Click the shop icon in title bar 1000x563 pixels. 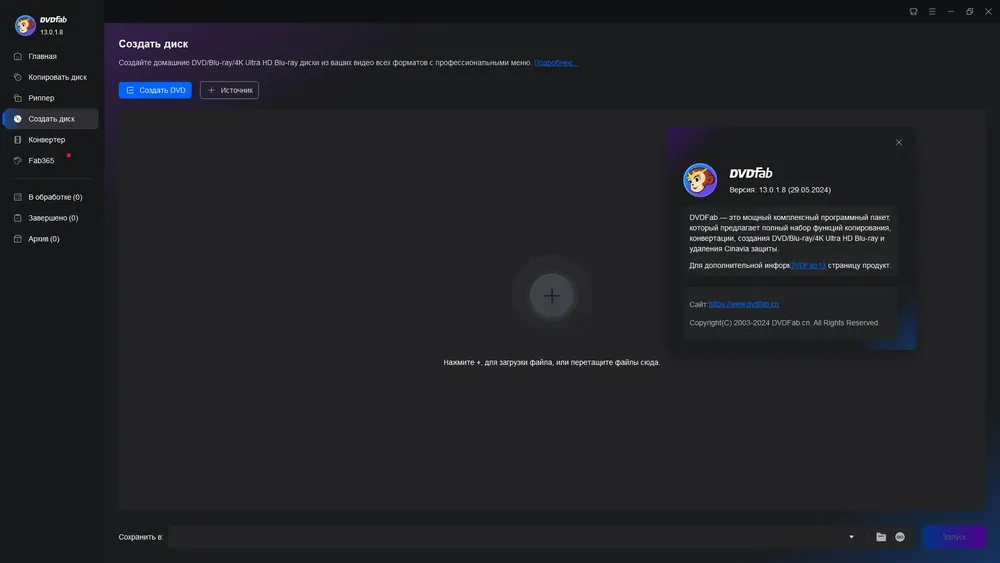[x=913, y=11]
